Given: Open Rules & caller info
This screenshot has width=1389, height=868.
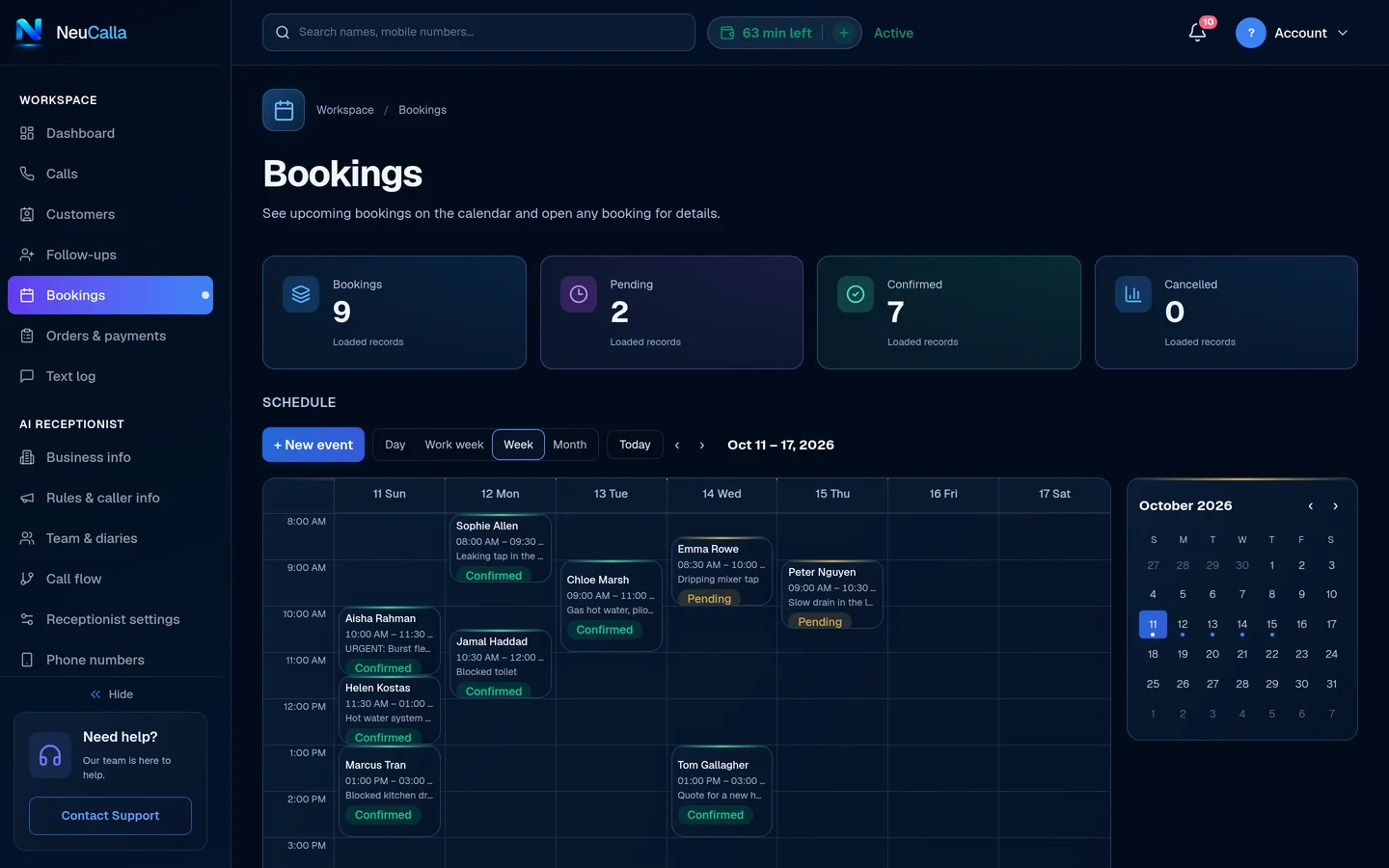Looking at the screenshot, I should click(110, 498).
